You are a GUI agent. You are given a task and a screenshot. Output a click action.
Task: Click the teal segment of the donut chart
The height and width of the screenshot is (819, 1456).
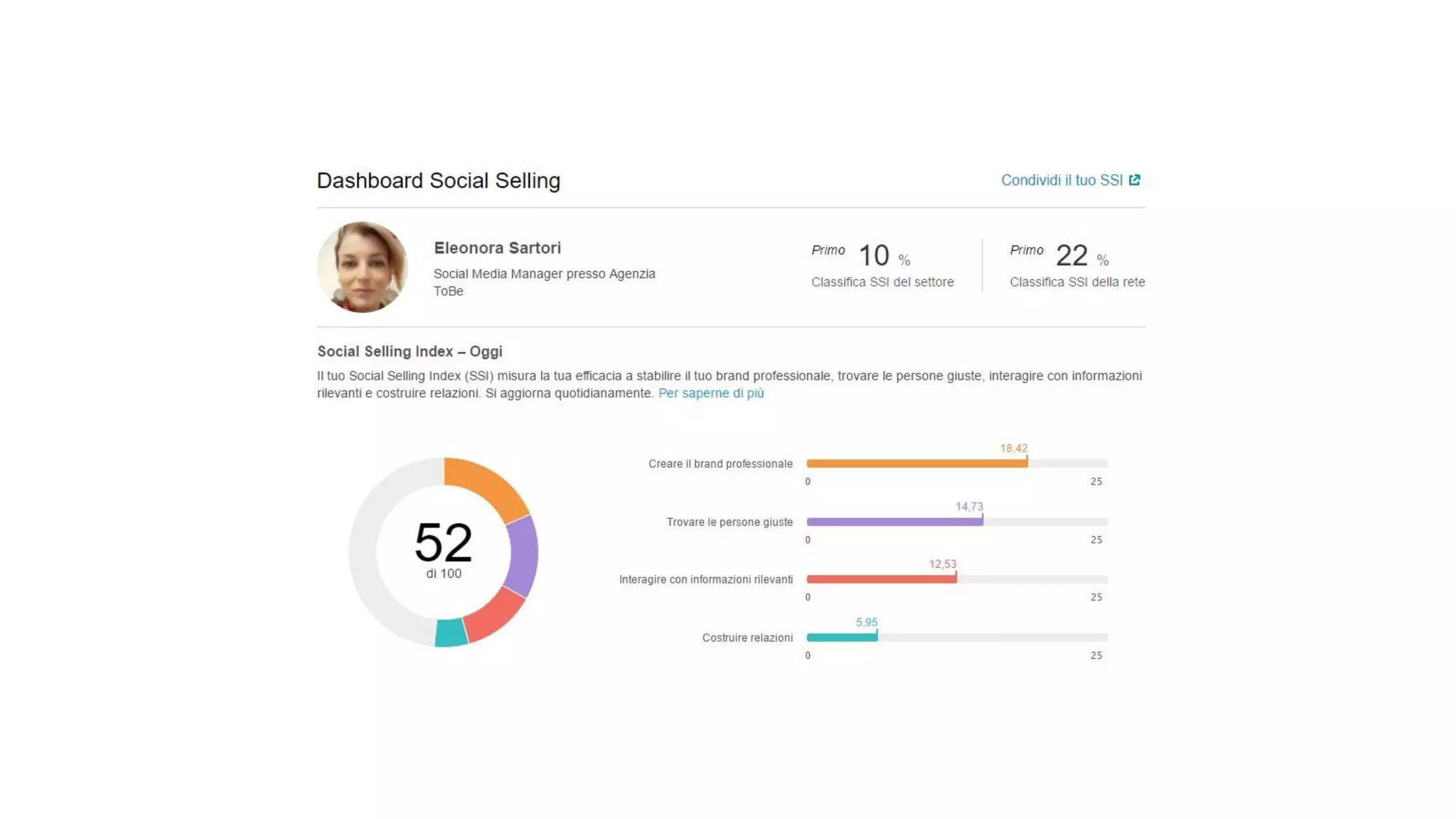[x=451, y=632]
